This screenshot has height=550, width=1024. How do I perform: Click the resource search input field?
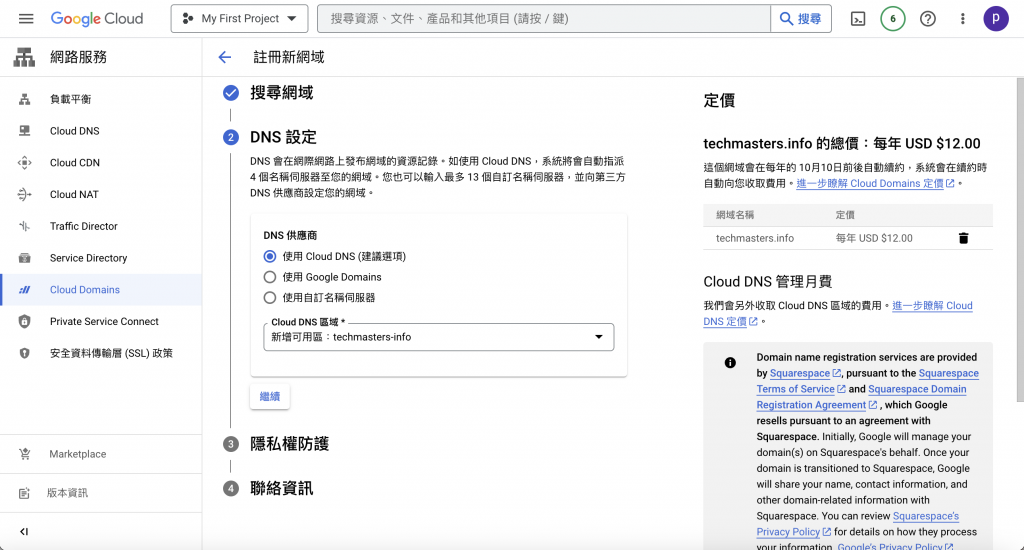pos(543,18)
